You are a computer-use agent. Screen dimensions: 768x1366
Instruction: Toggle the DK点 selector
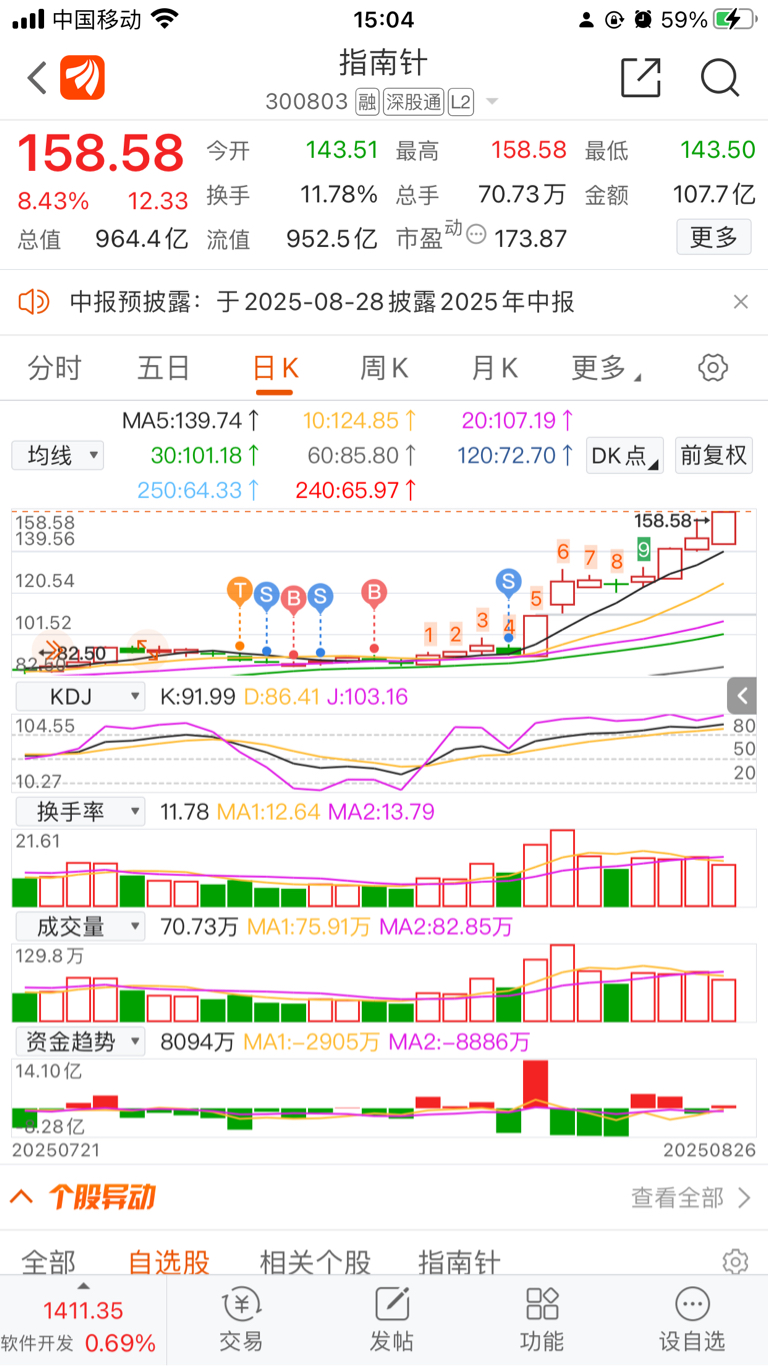[x=626, y=456]
